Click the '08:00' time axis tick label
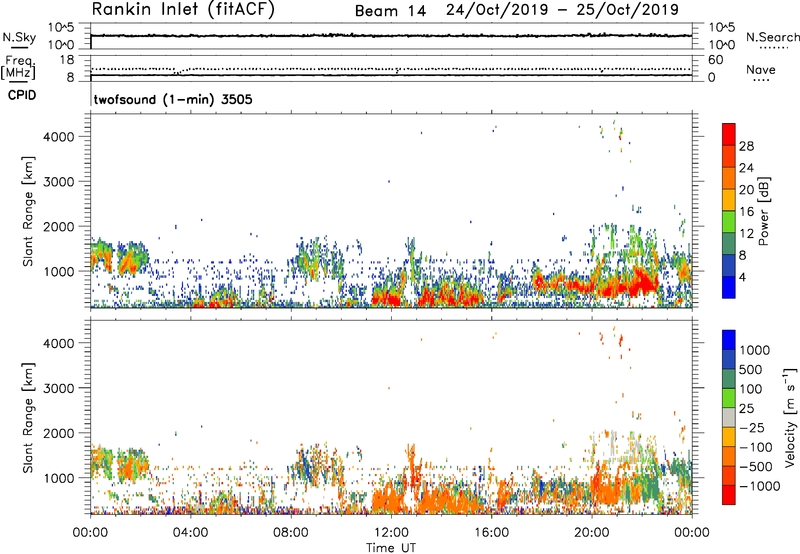Screen dimensions: 800x554 tap(291, 533)
